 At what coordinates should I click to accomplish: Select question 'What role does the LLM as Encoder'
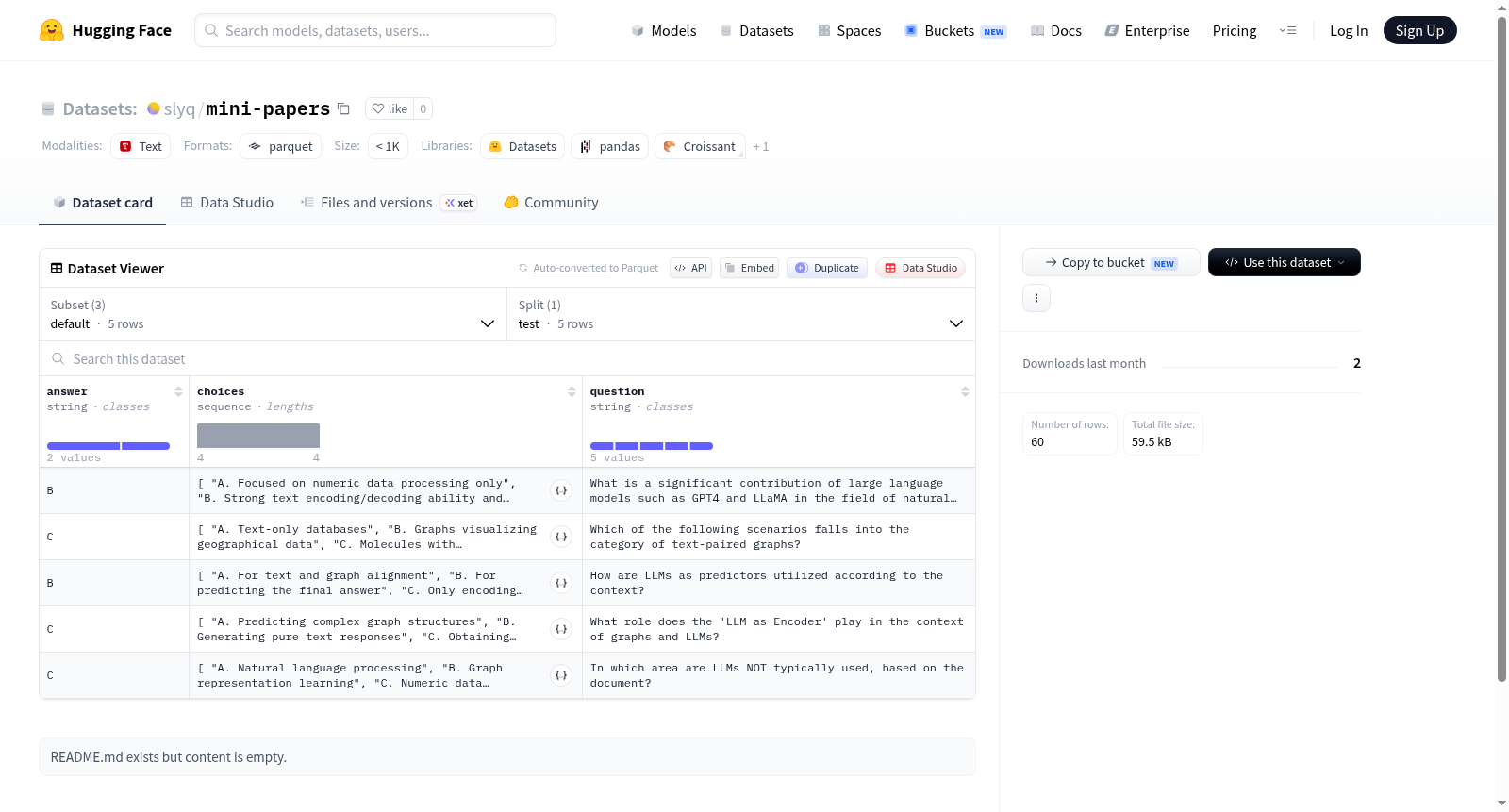pos(779,629)
